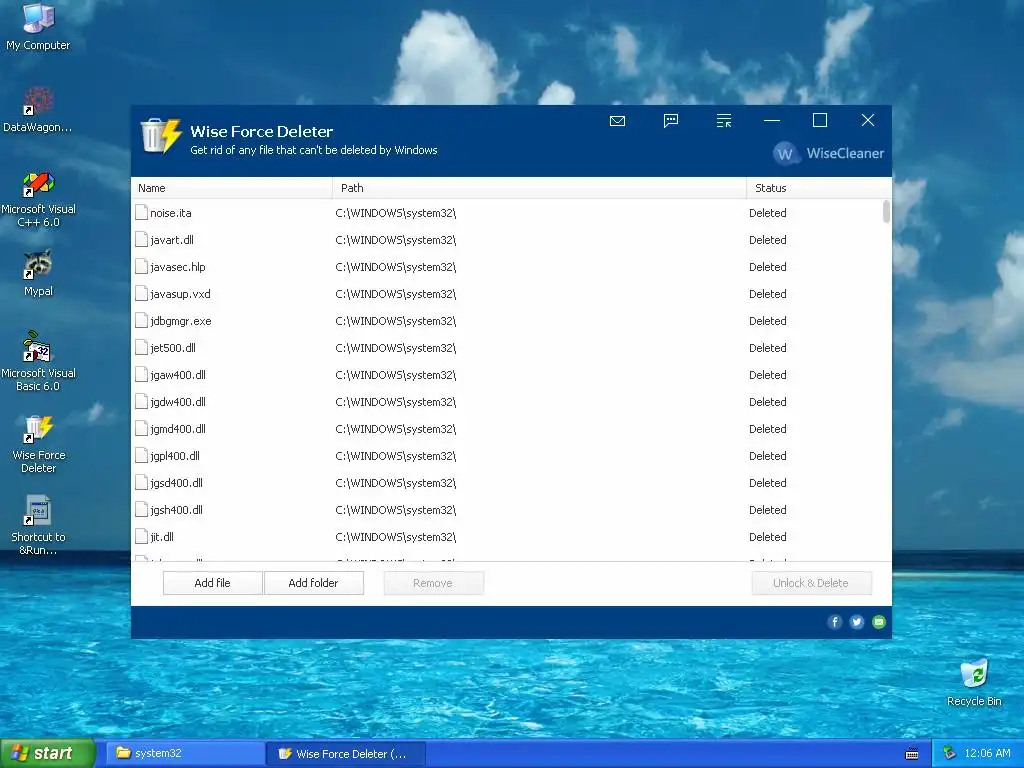Viewport: 1024px width, 768px height.
Task: Close the Wise Force Deleter window
Action: point(867,120)
